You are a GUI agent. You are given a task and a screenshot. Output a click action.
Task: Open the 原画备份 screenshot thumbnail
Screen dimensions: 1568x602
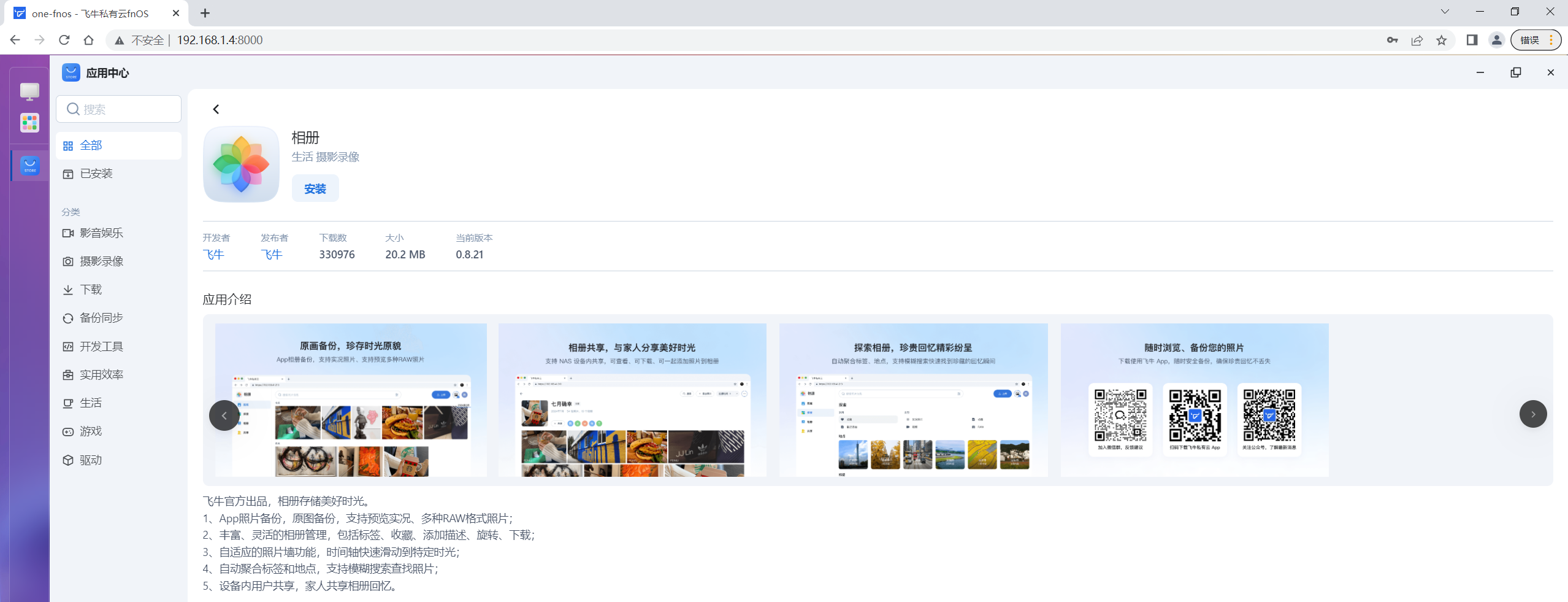[x=351, y=400]
